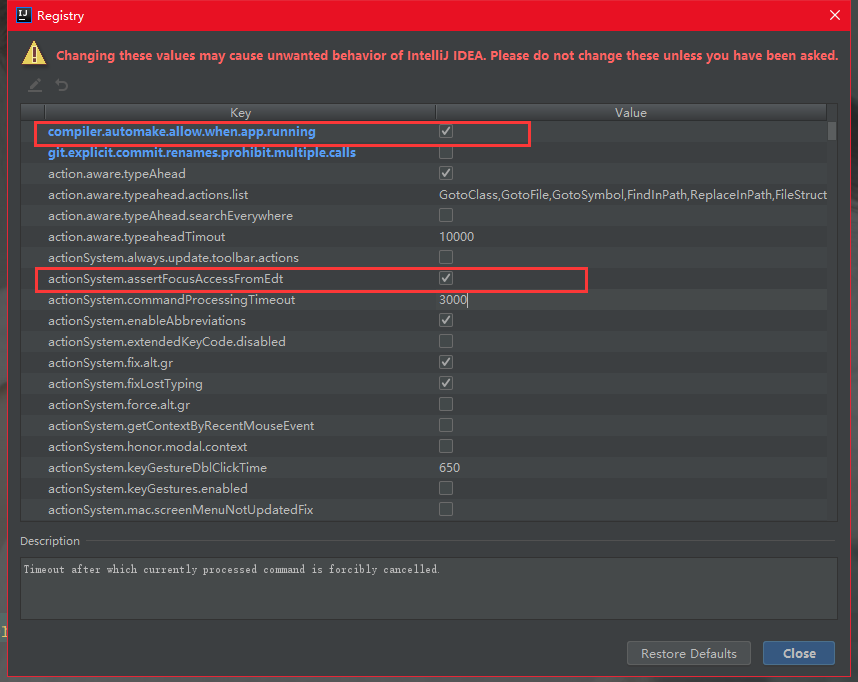Uncheck actionSystem.fixLostTyping checkbox
Viewport: 858px width, 682px height.
[x=446, y=383]
